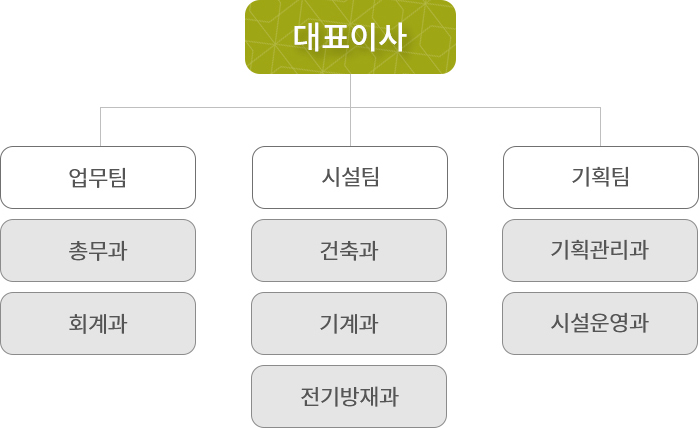Image resolution: width=699 pixels, height=428 pixels.
Task: Click the 시설운영과 text label
Action: [x=600, y=323]
